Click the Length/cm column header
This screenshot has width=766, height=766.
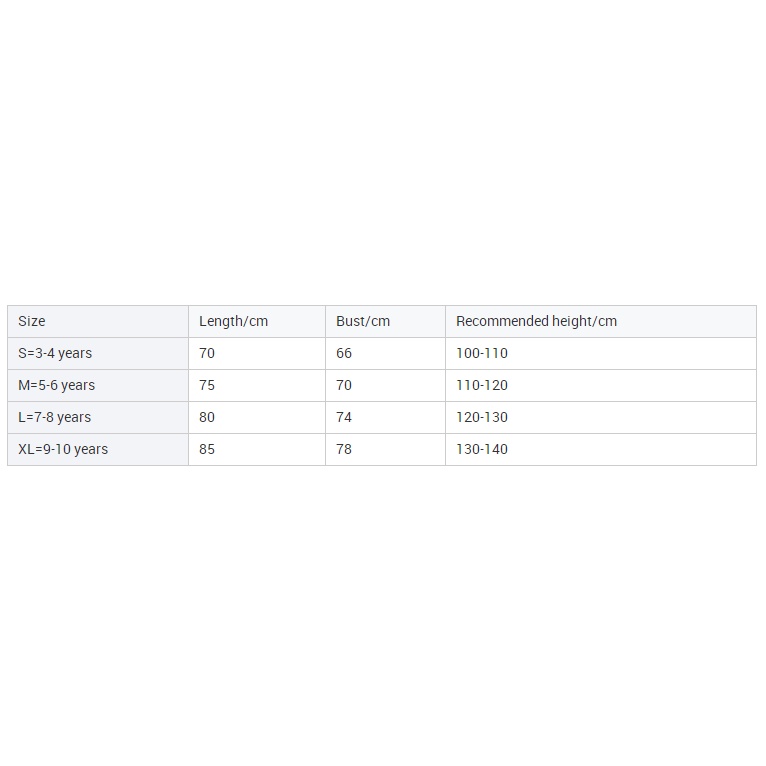[233, 321]
